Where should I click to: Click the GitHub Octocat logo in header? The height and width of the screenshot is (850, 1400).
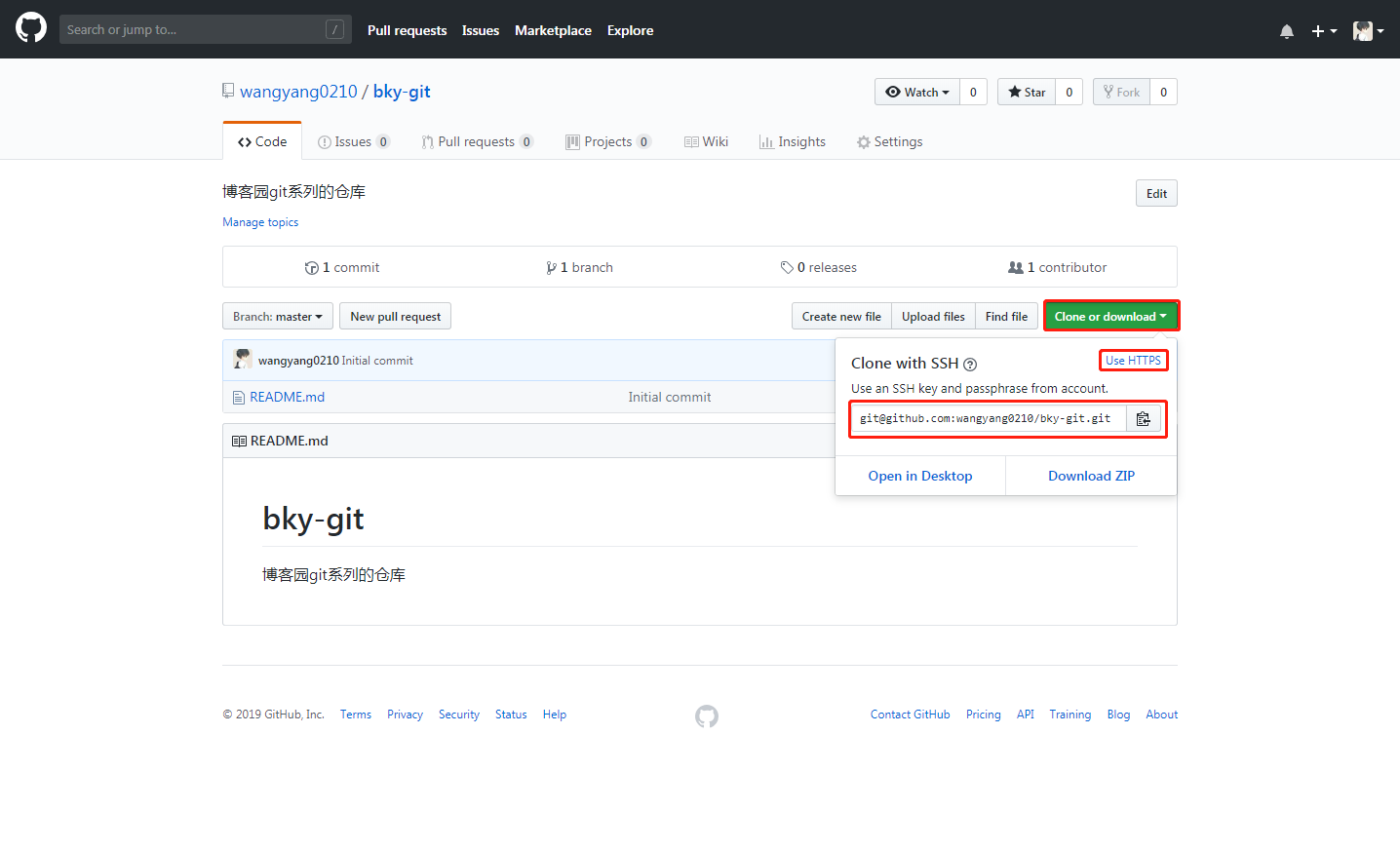[31, 27]
